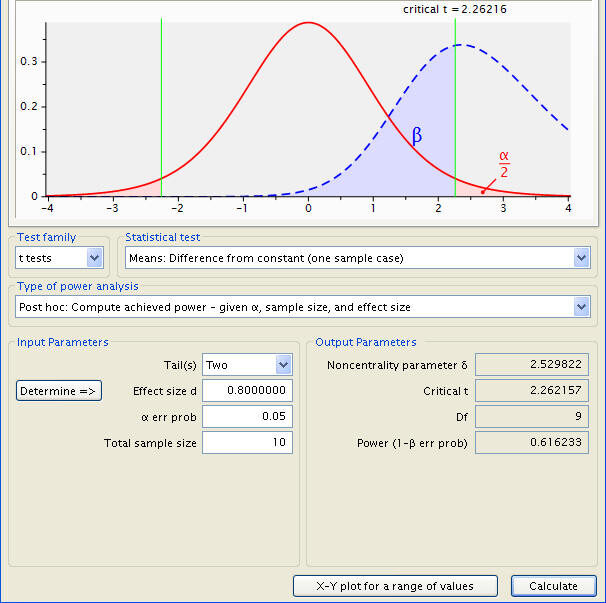Select the Effect size d input field
The image size is (606, 603).
click(x=247, y=390)
